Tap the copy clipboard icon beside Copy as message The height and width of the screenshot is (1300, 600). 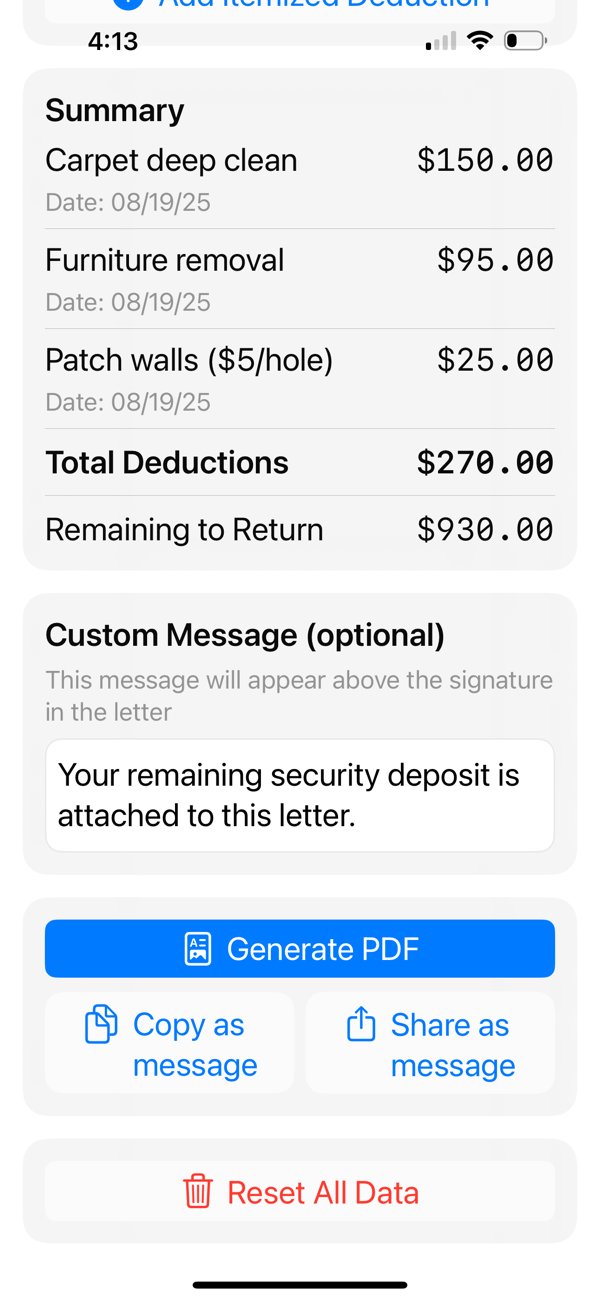pyautogui.click(x=100, y=1024)
